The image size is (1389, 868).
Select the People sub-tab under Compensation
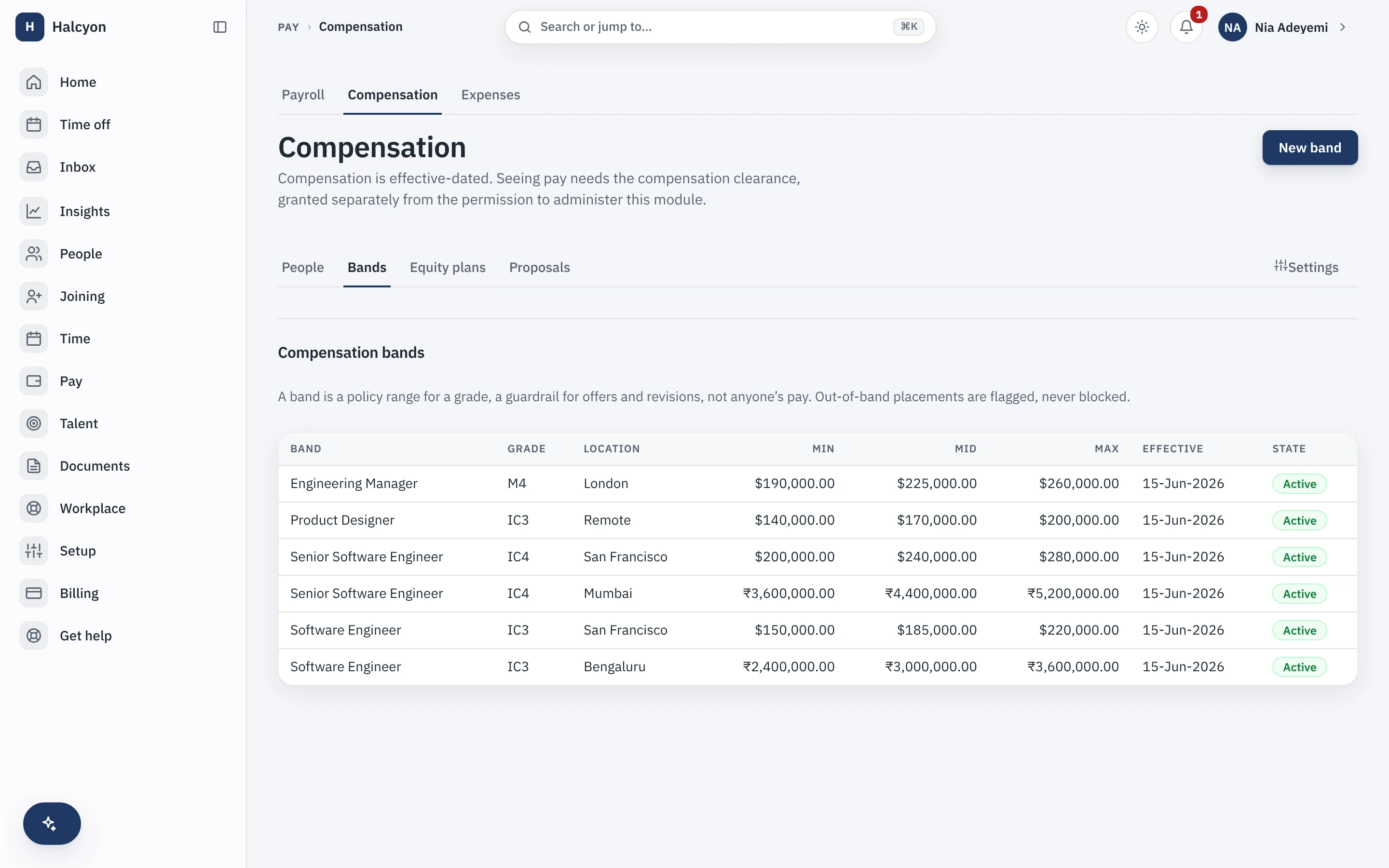tap(303, 268)
